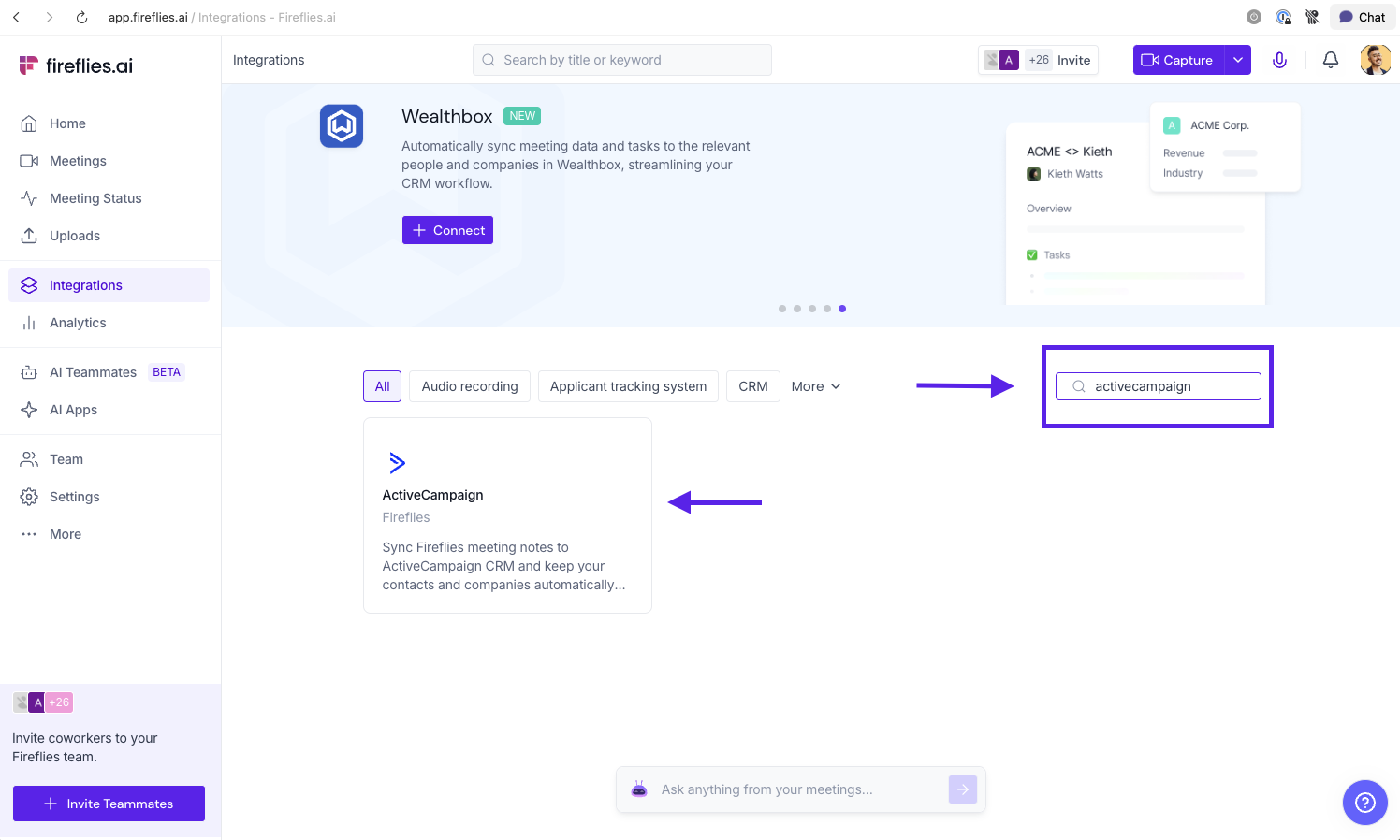Expand the sidebar More menu
This screenshot has width=1400, height=840.
coord(109,534)
